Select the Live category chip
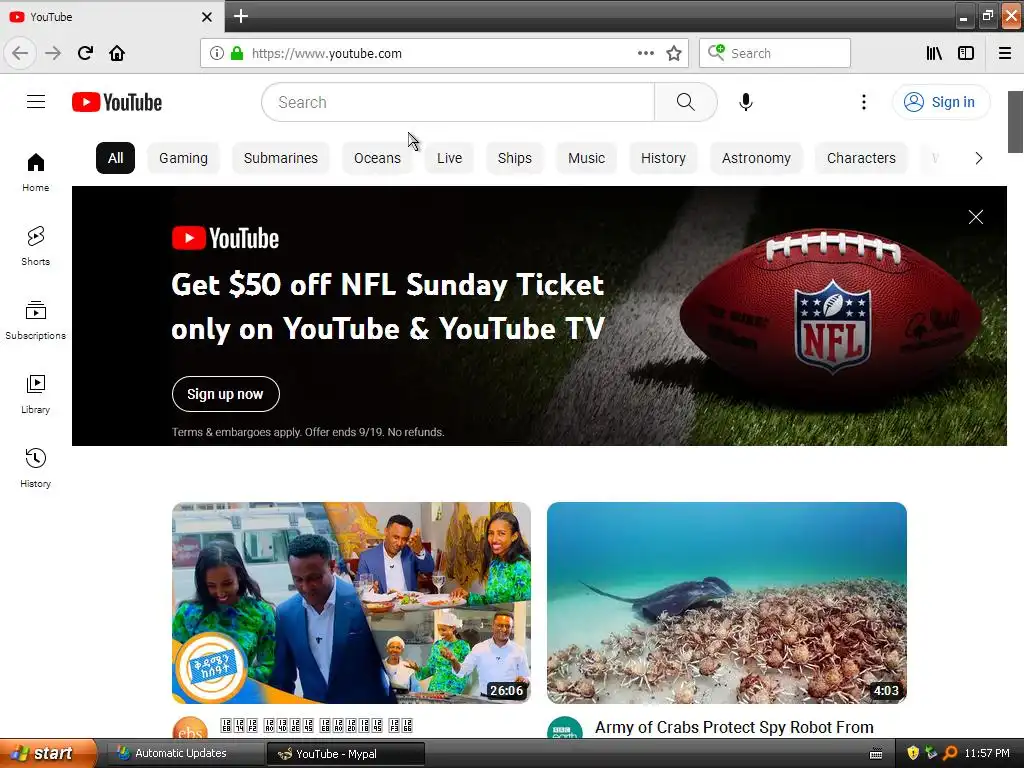This screenshot has height=768, width=1024. pos(449,158)
